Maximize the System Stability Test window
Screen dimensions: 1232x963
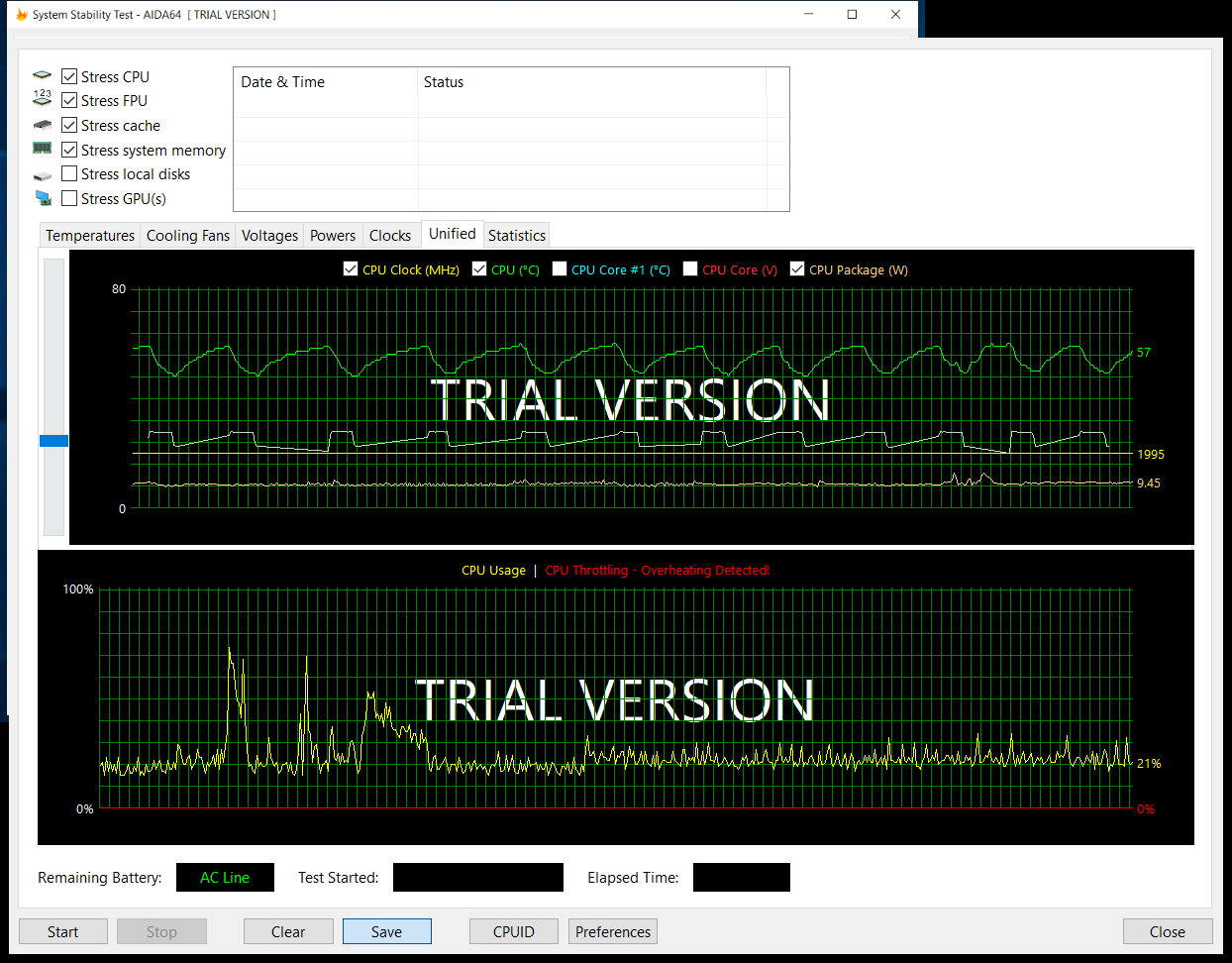[852, 15]
